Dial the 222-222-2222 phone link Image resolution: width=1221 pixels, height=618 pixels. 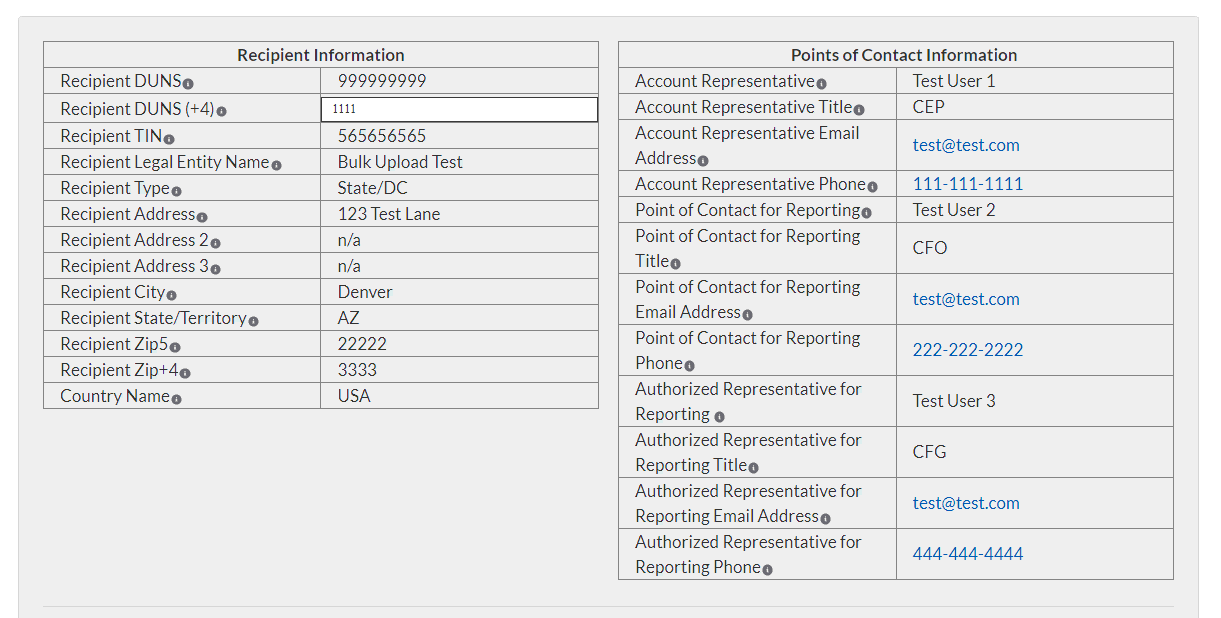pyautogui.click(x=967, y=350)
